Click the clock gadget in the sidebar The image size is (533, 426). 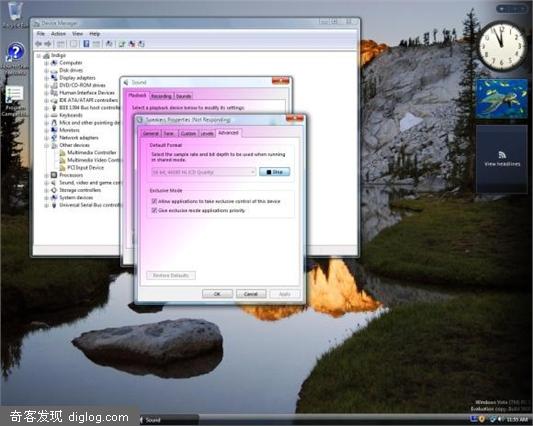pos(501,46)
